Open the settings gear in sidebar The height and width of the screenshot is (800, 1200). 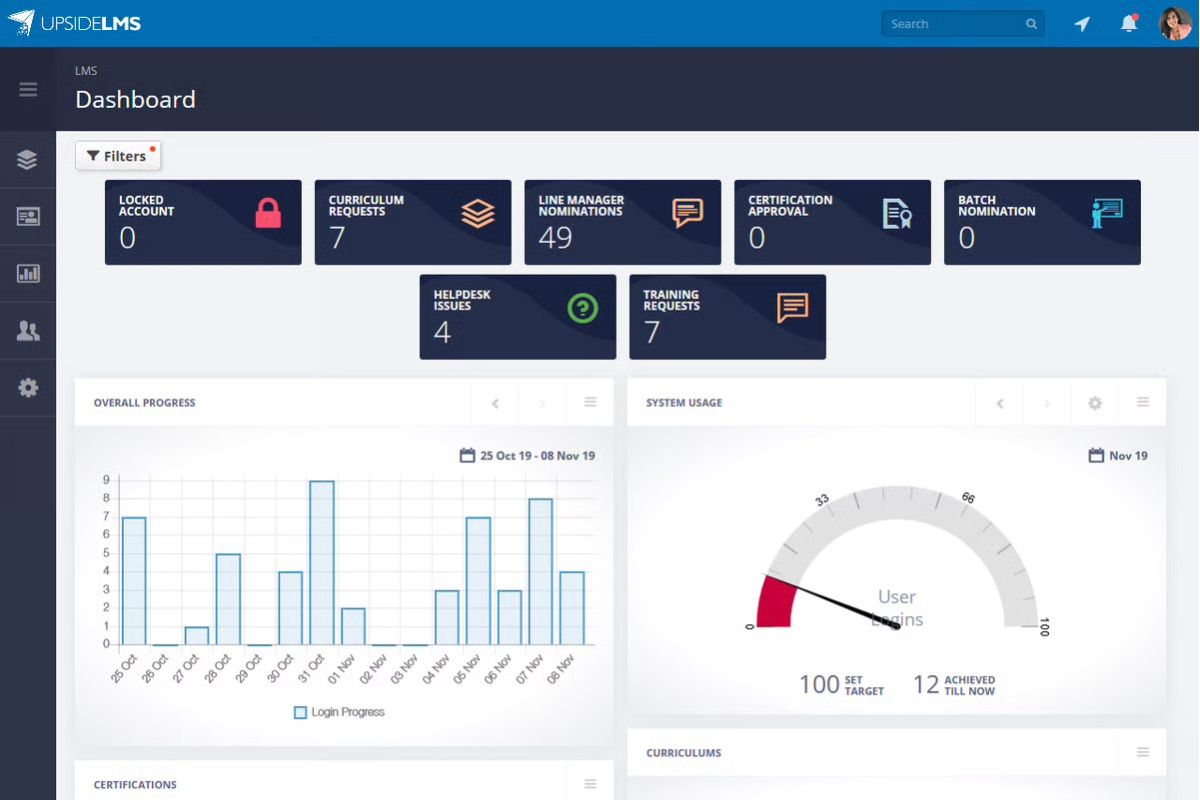tap(28, 388)
